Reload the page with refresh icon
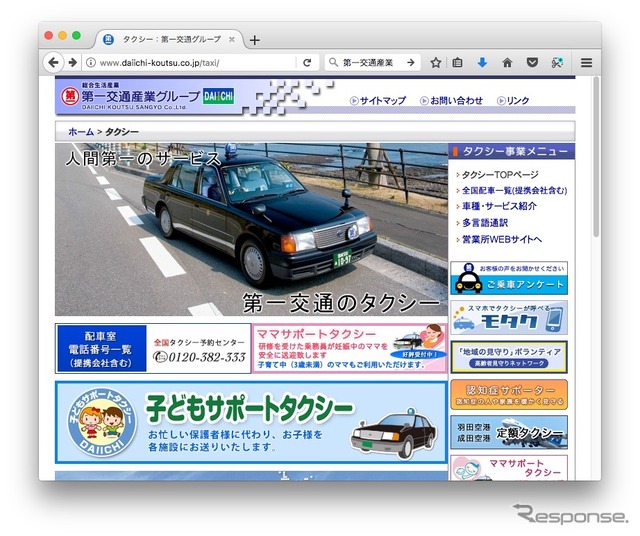Image resolution: width=640 pixels, height=536 pixels. (x=307, y=62)
